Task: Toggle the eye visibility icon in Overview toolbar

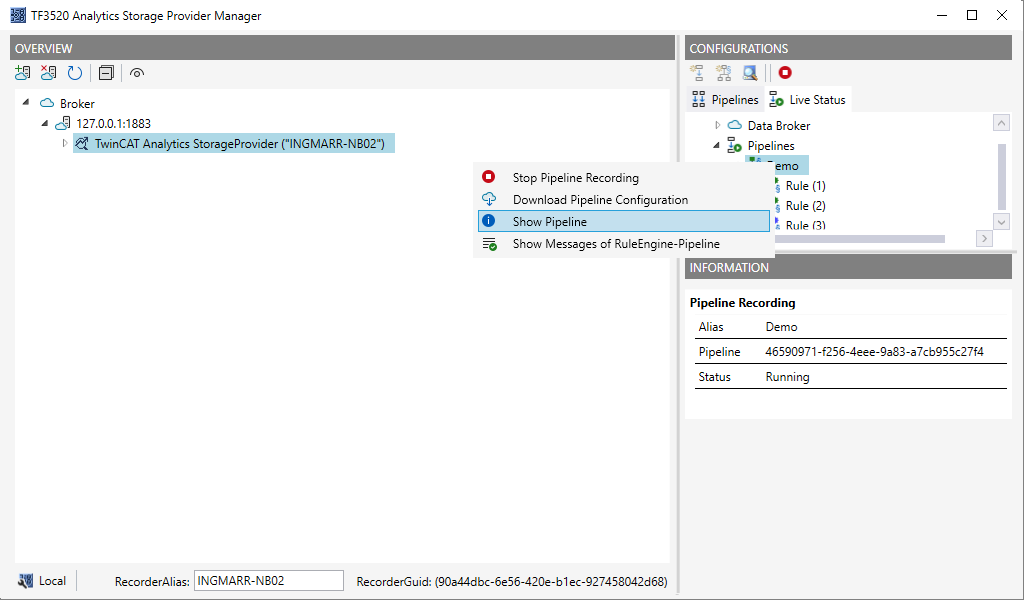Action: 136,73
